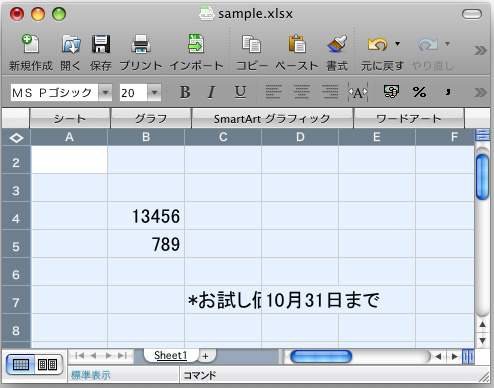
Task: Go to next sheet tab arrow
Action: coord(108,355)
